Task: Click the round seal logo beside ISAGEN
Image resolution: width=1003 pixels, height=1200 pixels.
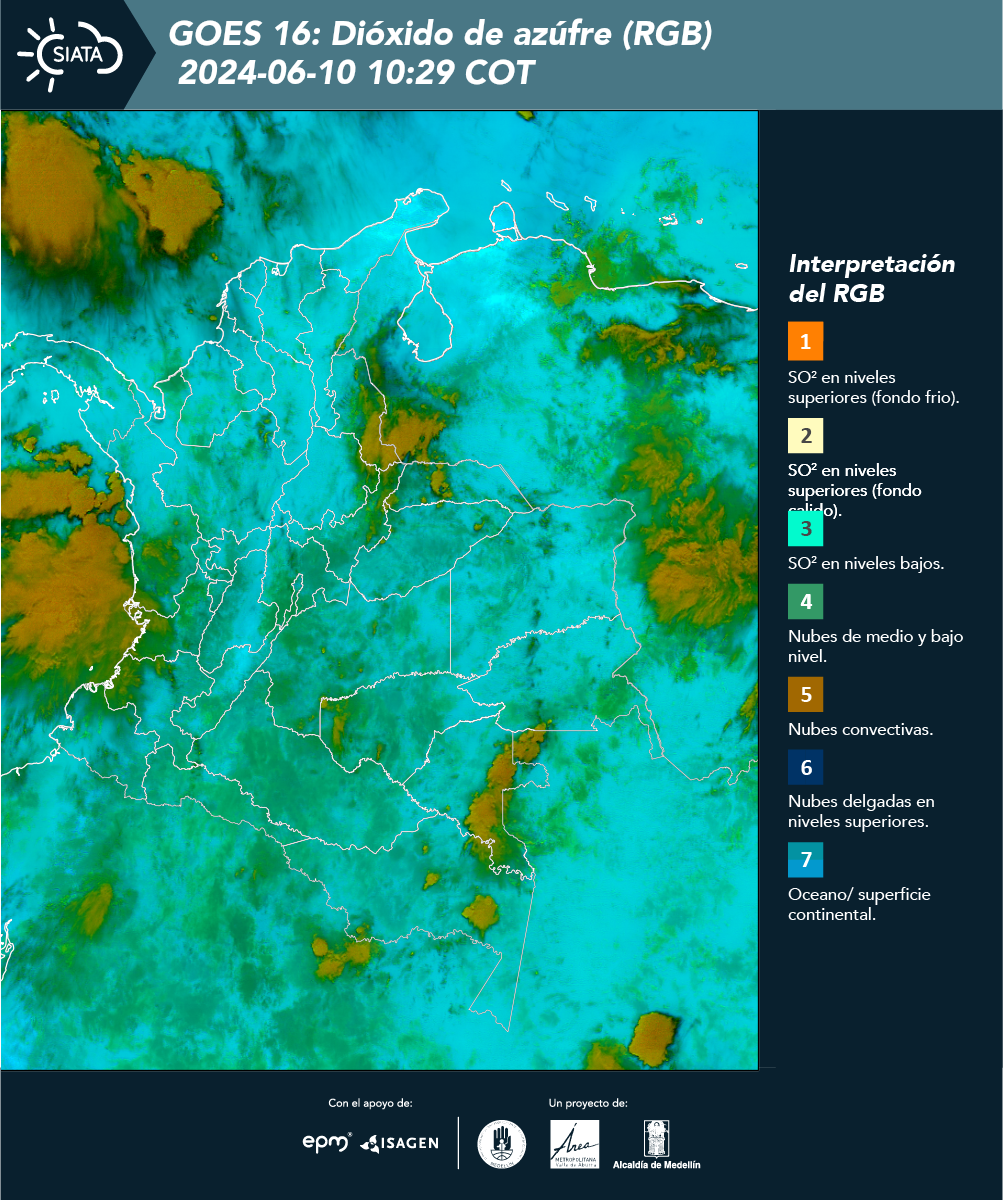Action: click(502, 1143)
